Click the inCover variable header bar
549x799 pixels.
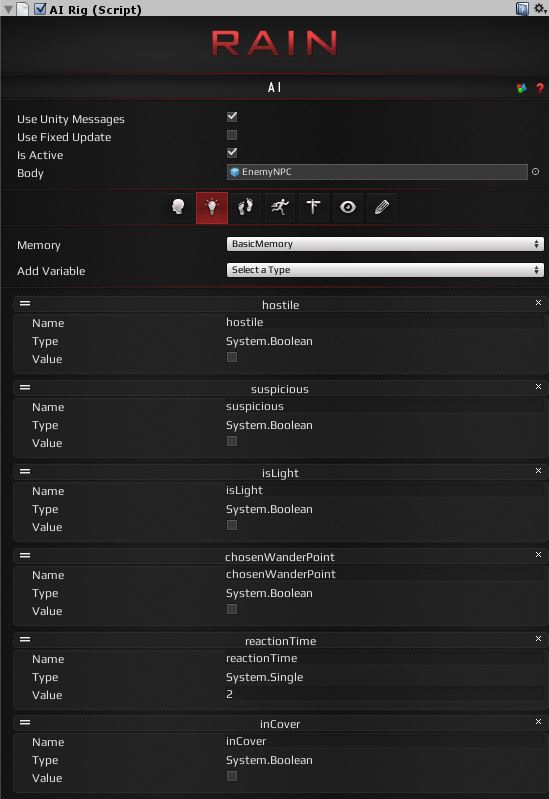tap(280, 724)
